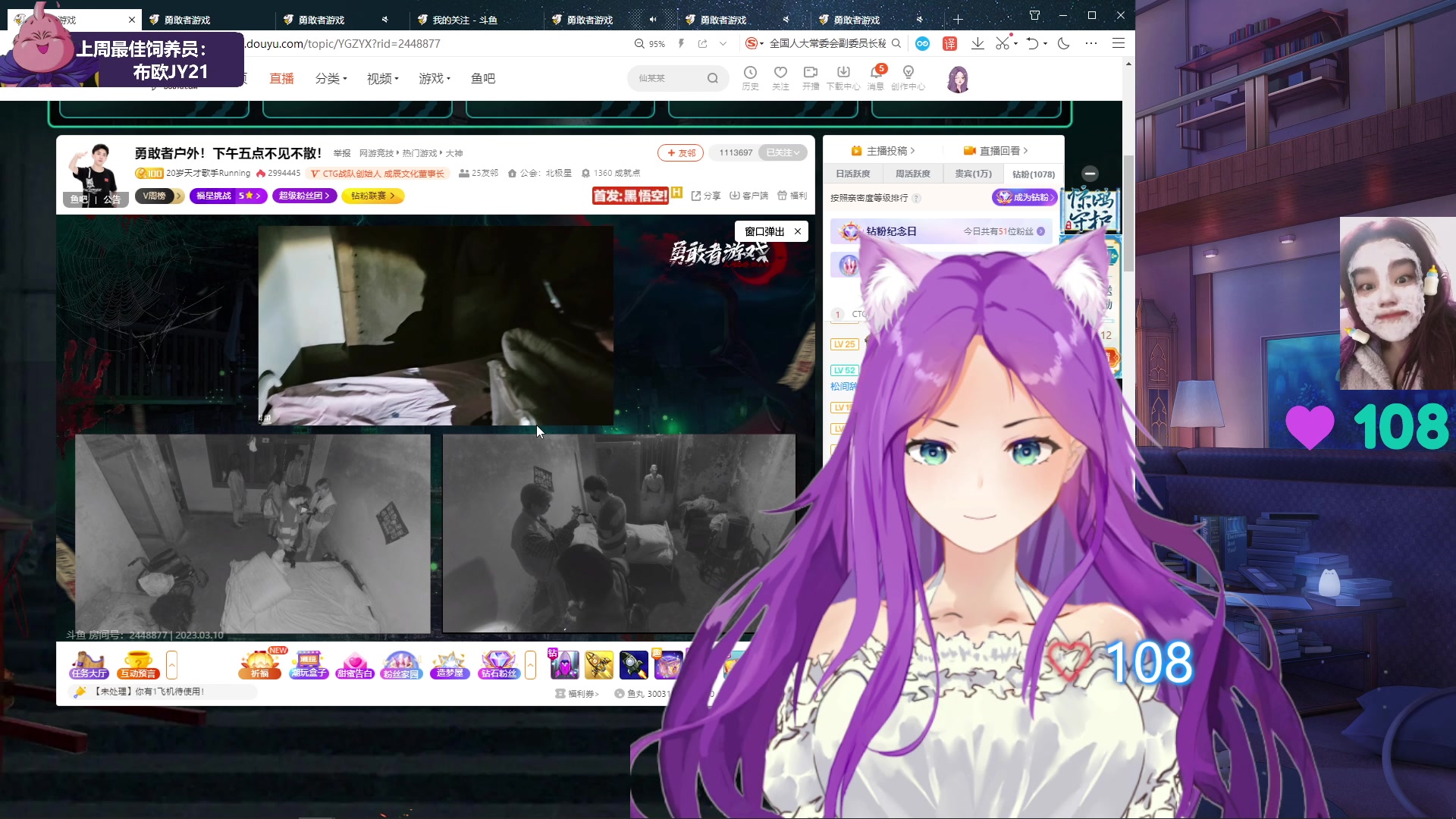Select the 日活跃度 tab
This screenshot has width=1456, height=819.
click(853, 174)
